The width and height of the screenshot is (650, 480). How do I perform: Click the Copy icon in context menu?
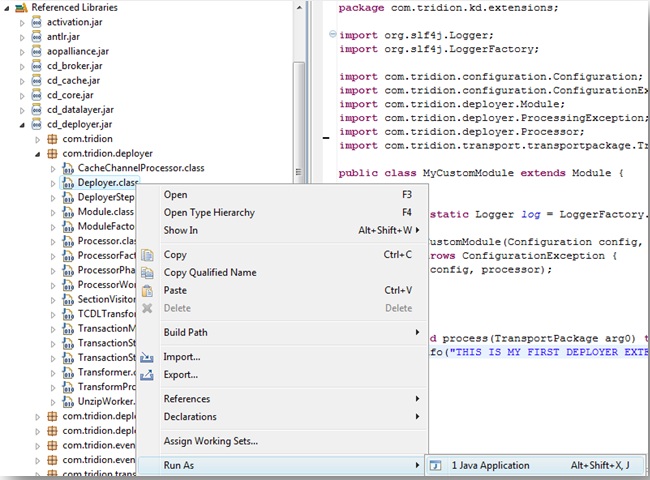(x=147, y=255)
